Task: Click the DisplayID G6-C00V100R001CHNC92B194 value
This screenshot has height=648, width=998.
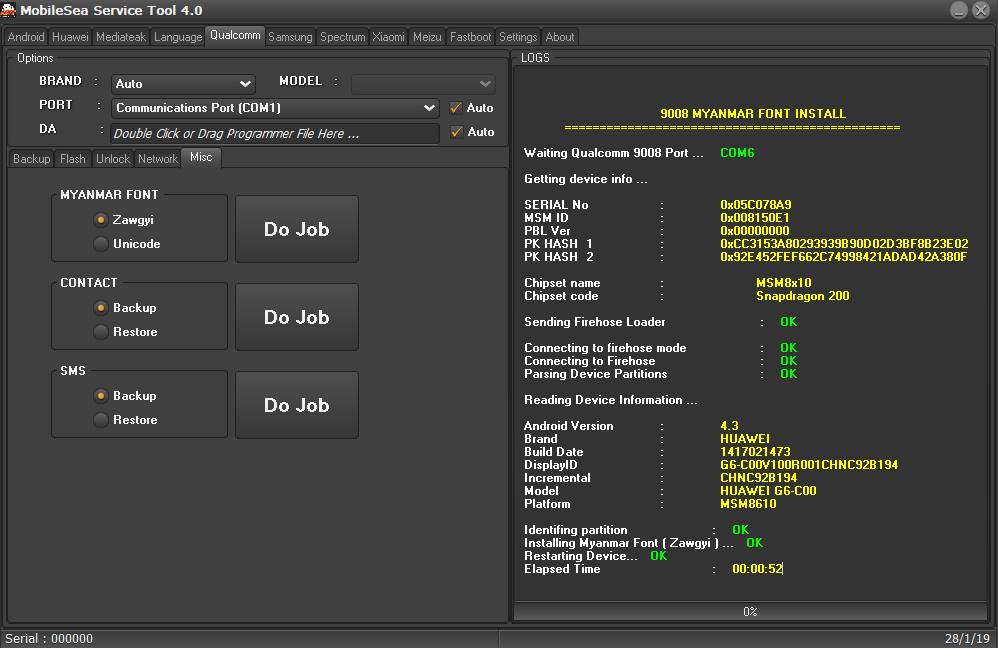Action: 809,465
